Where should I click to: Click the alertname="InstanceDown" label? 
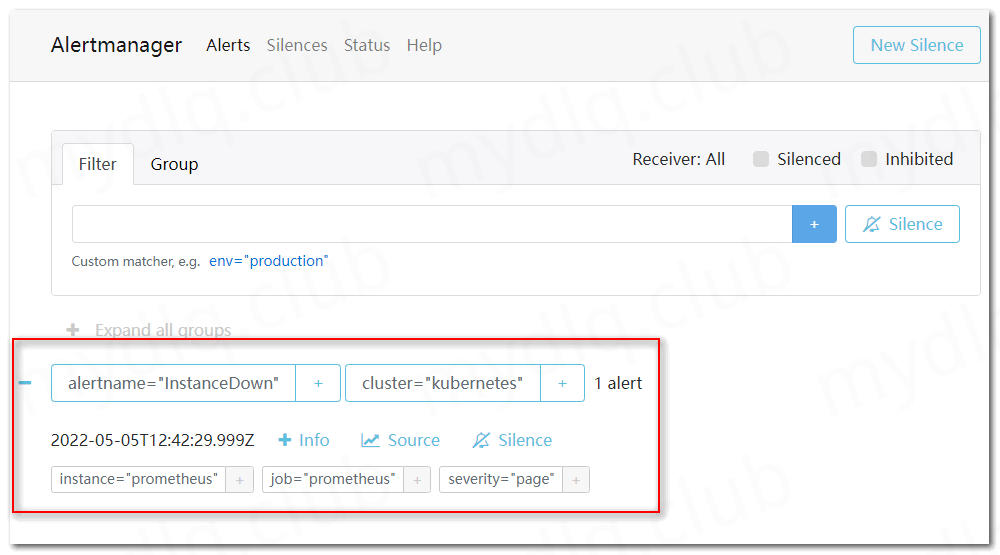click(173, 383)
